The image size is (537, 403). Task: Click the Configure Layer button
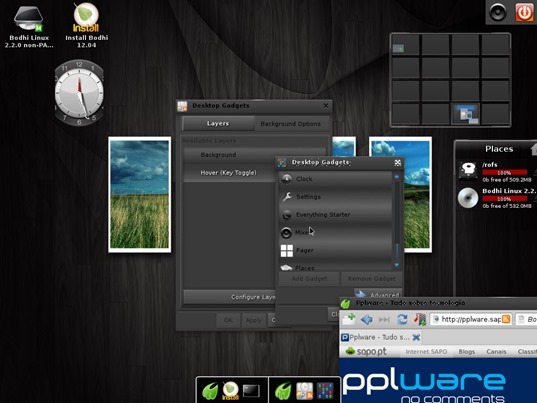click(229, 297)
